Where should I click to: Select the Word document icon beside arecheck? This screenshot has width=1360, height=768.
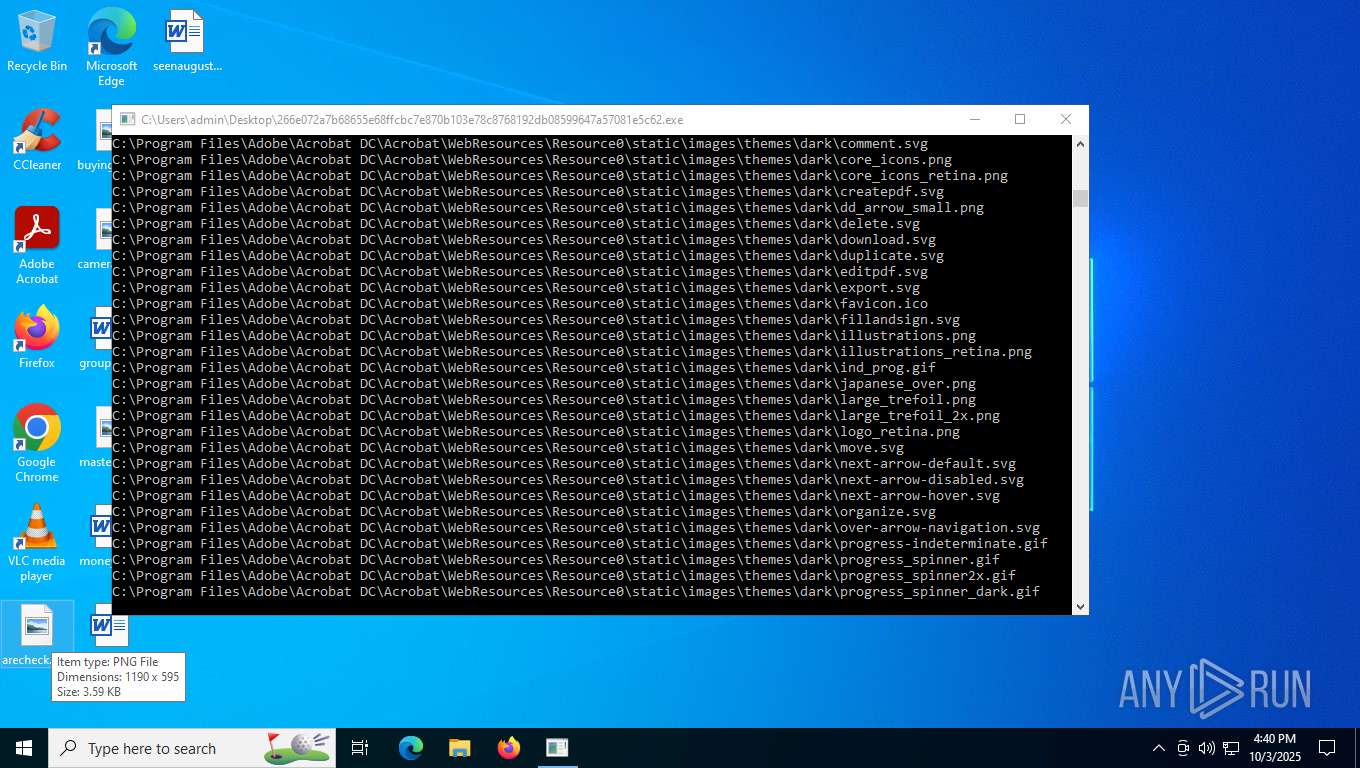coord(109,627)
